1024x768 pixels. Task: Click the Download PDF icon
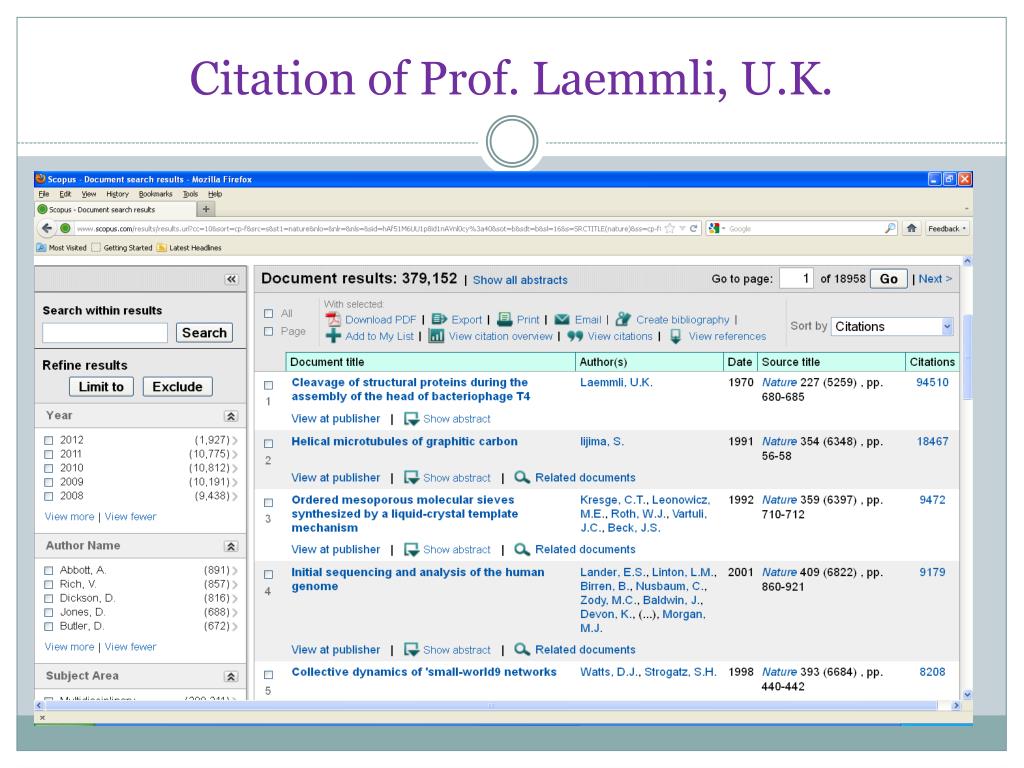tap(333, 319)
